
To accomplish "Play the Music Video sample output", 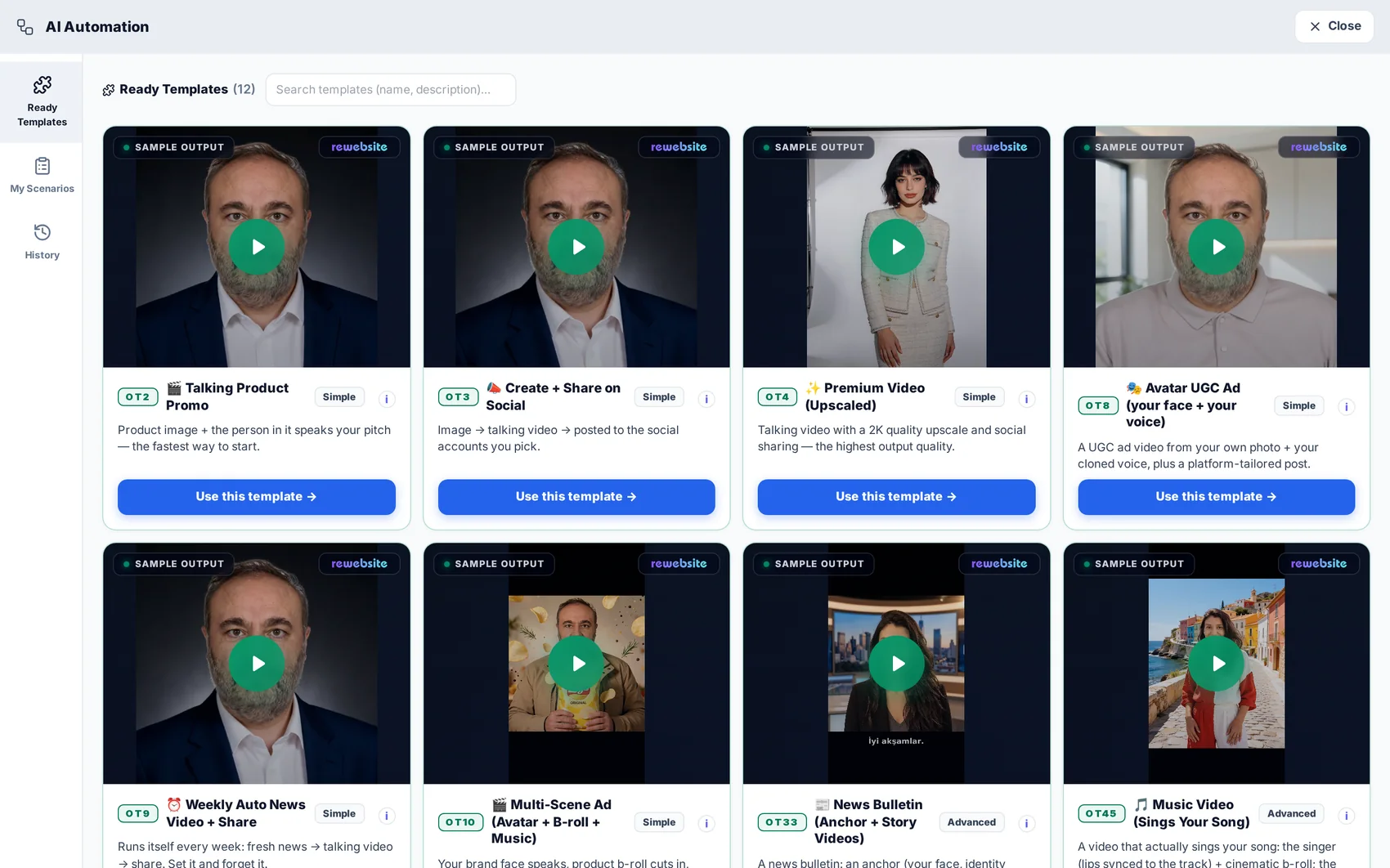I will coord(1217,664).
